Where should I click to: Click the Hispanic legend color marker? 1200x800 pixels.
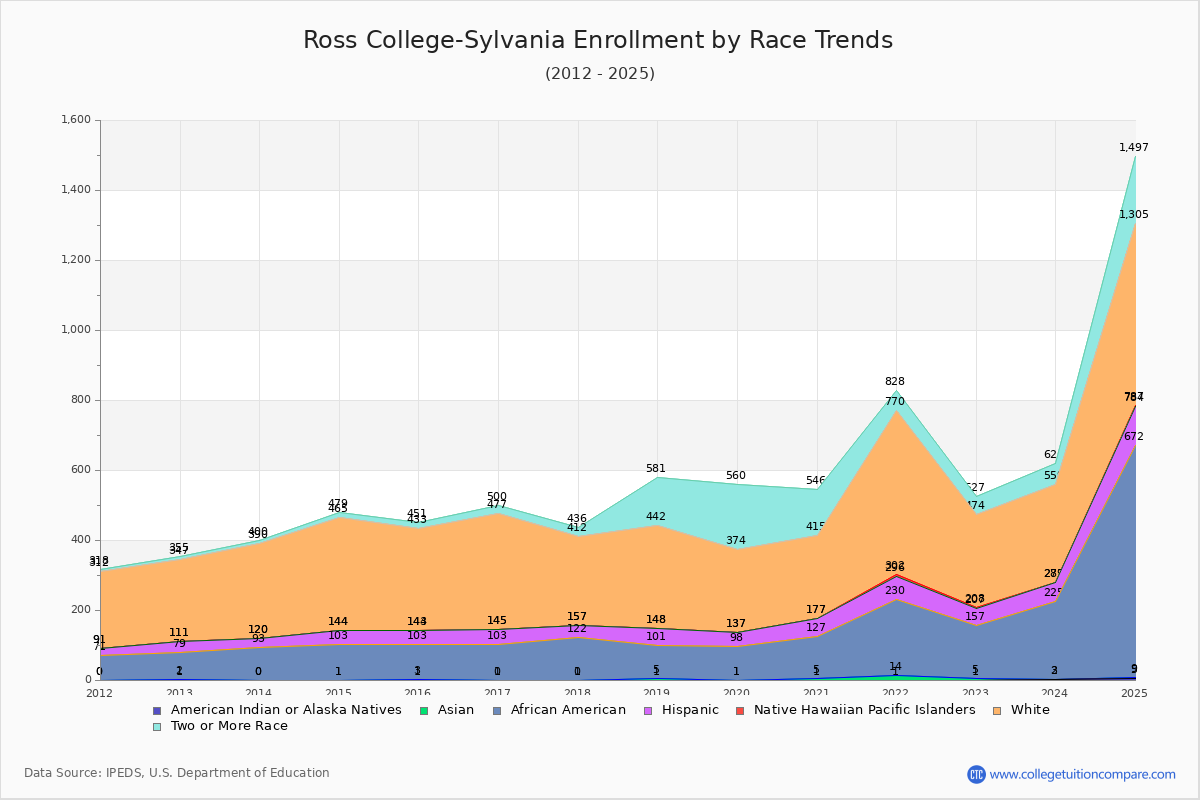click(648, 710)
